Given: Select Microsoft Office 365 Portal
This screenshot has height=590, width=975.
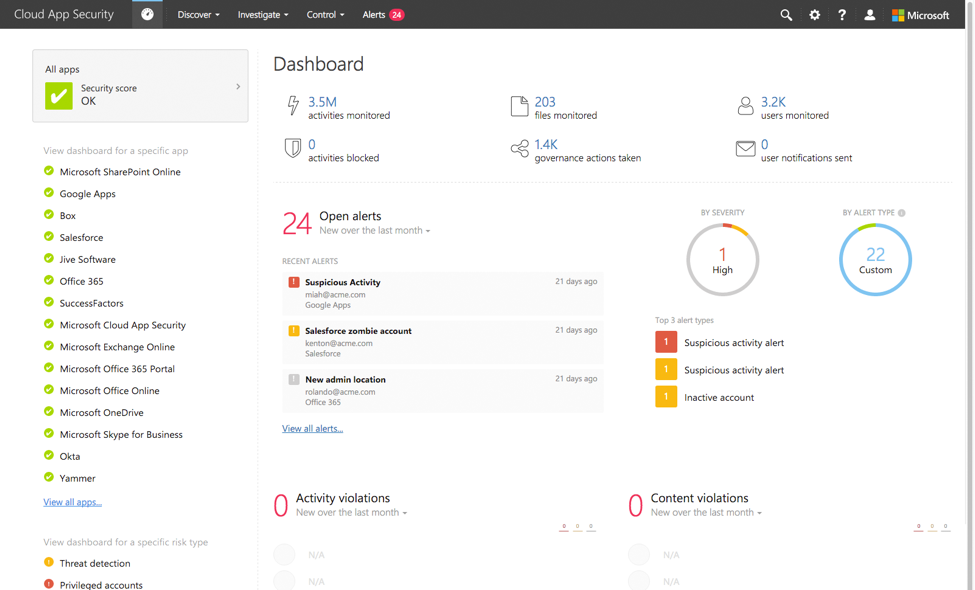Looking at the screenshot, I should [117, 369].
